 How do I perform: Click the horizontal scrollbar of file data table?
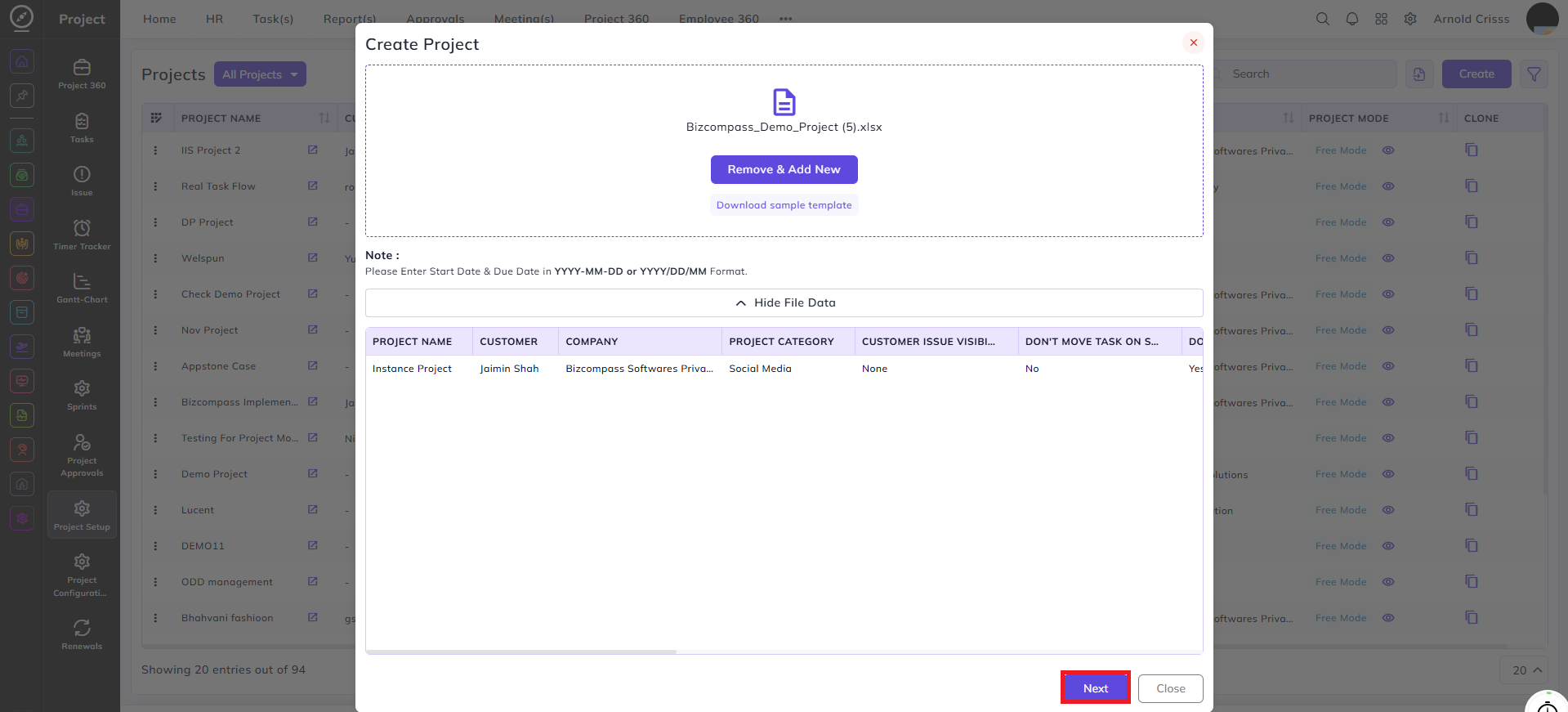(522, 652)
